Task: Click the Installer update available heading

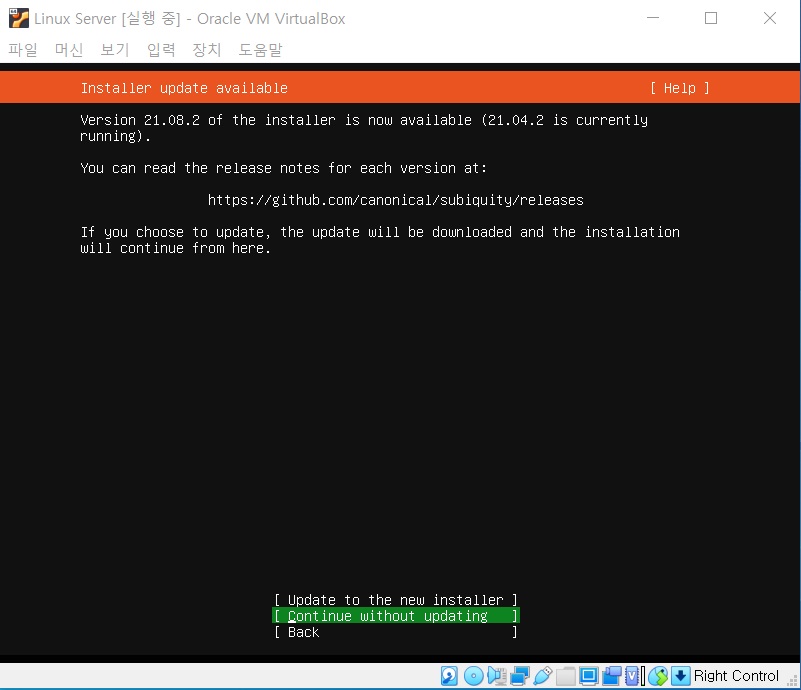Action: click(x=184, y=88)
